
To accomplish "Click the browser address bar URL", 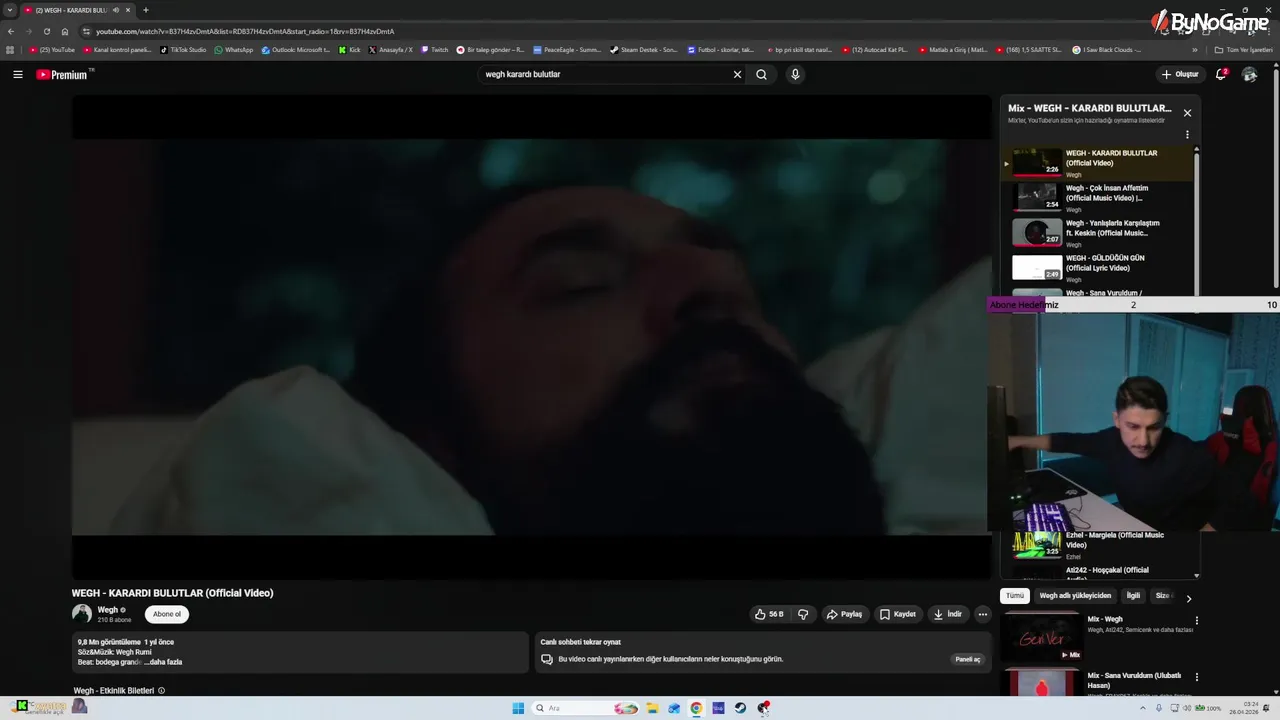I will 245,31.
